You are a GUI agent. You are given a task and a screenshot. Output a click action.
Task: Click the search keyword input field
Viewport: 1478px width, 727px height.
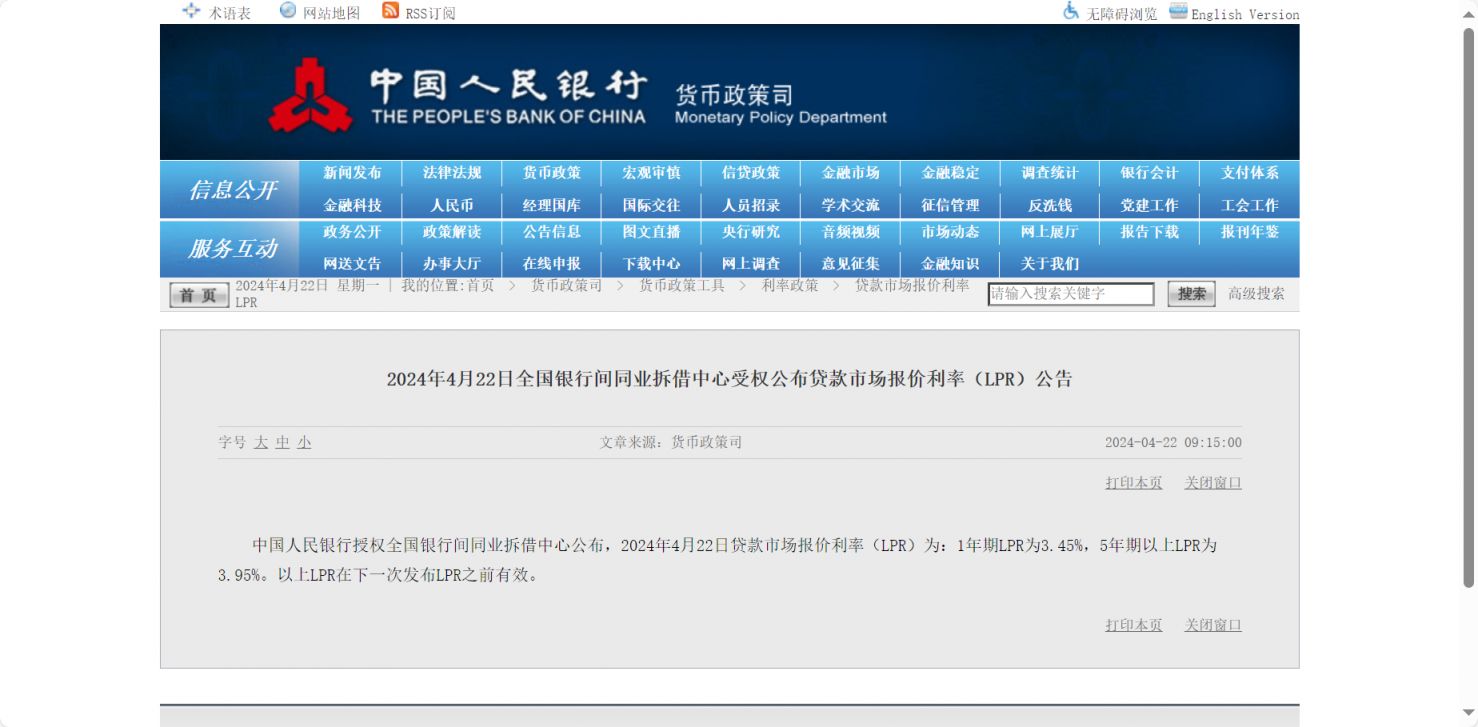click(x=1070, y=294)
